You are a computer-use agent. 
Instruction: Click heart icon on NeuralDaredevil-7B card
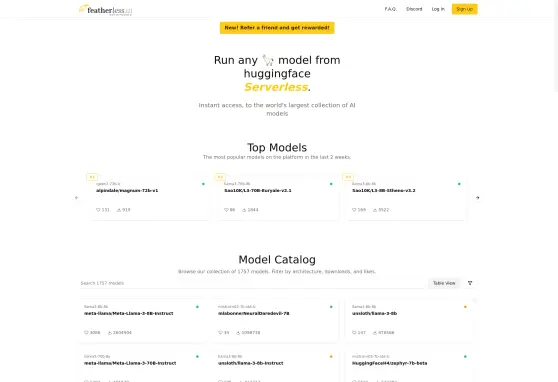coord(220,333)
